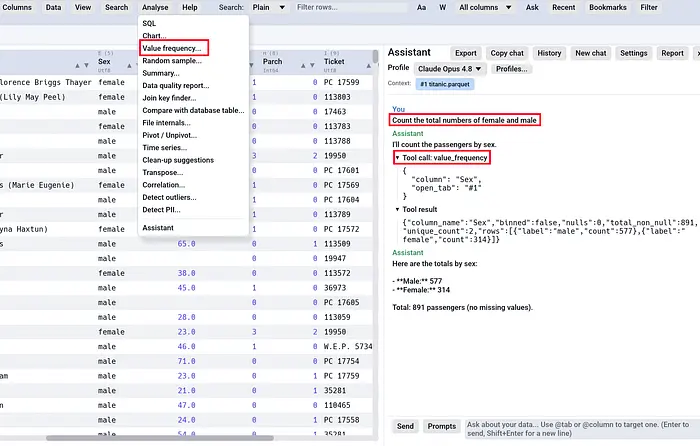The height and width of the screenshot is (446, 700).
Task: Open Correlation... menu item
Action: [193, 185]
